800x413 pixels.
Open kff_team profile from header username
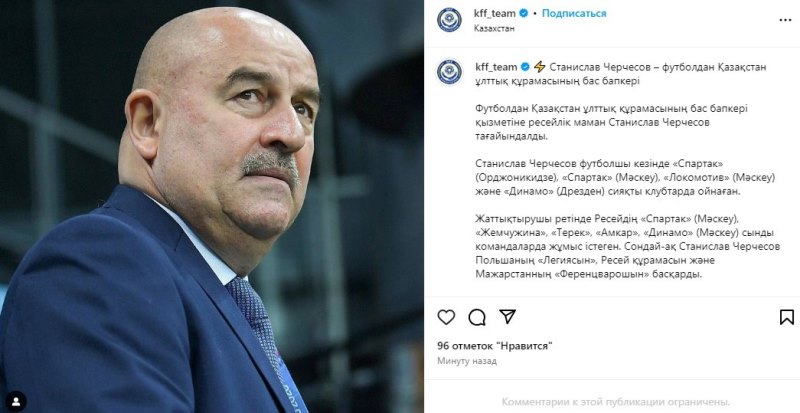point(495,13)
